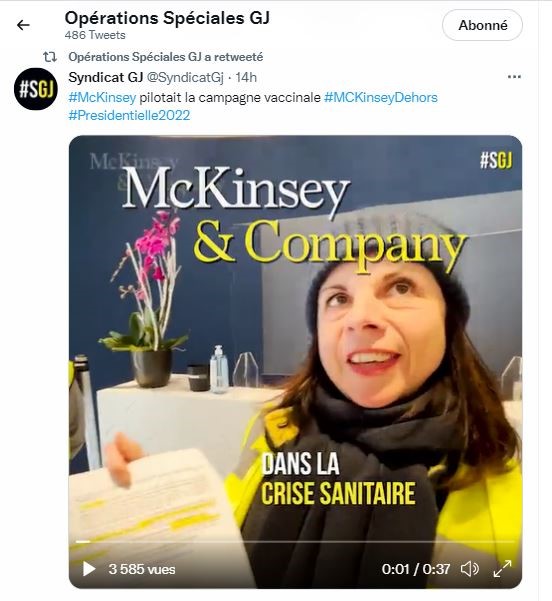Click the 'Opérations Spéciales GJ a retweeté' label
552x601 pixels.
(x=166, y=57)
